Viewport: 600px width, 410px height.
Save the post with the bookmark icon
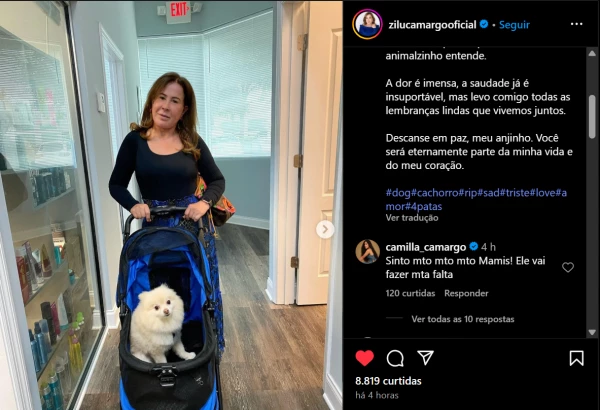[576, 358]
